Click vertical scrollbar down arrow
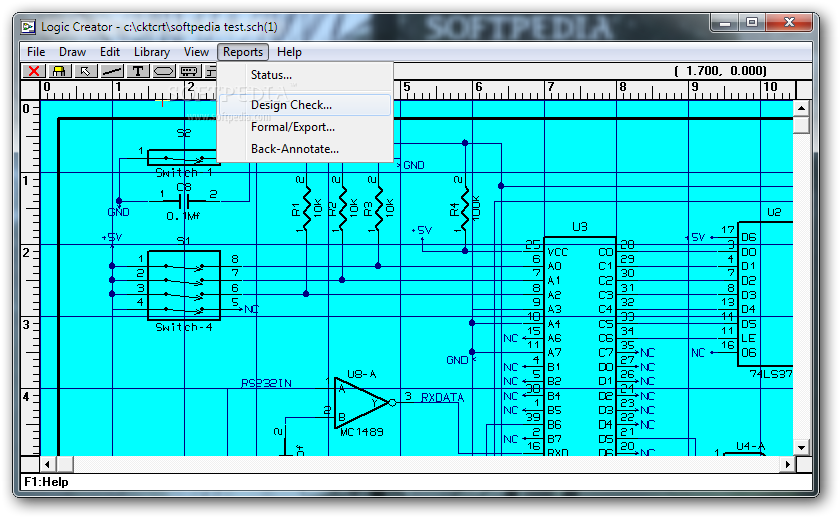 pos(801,447)
